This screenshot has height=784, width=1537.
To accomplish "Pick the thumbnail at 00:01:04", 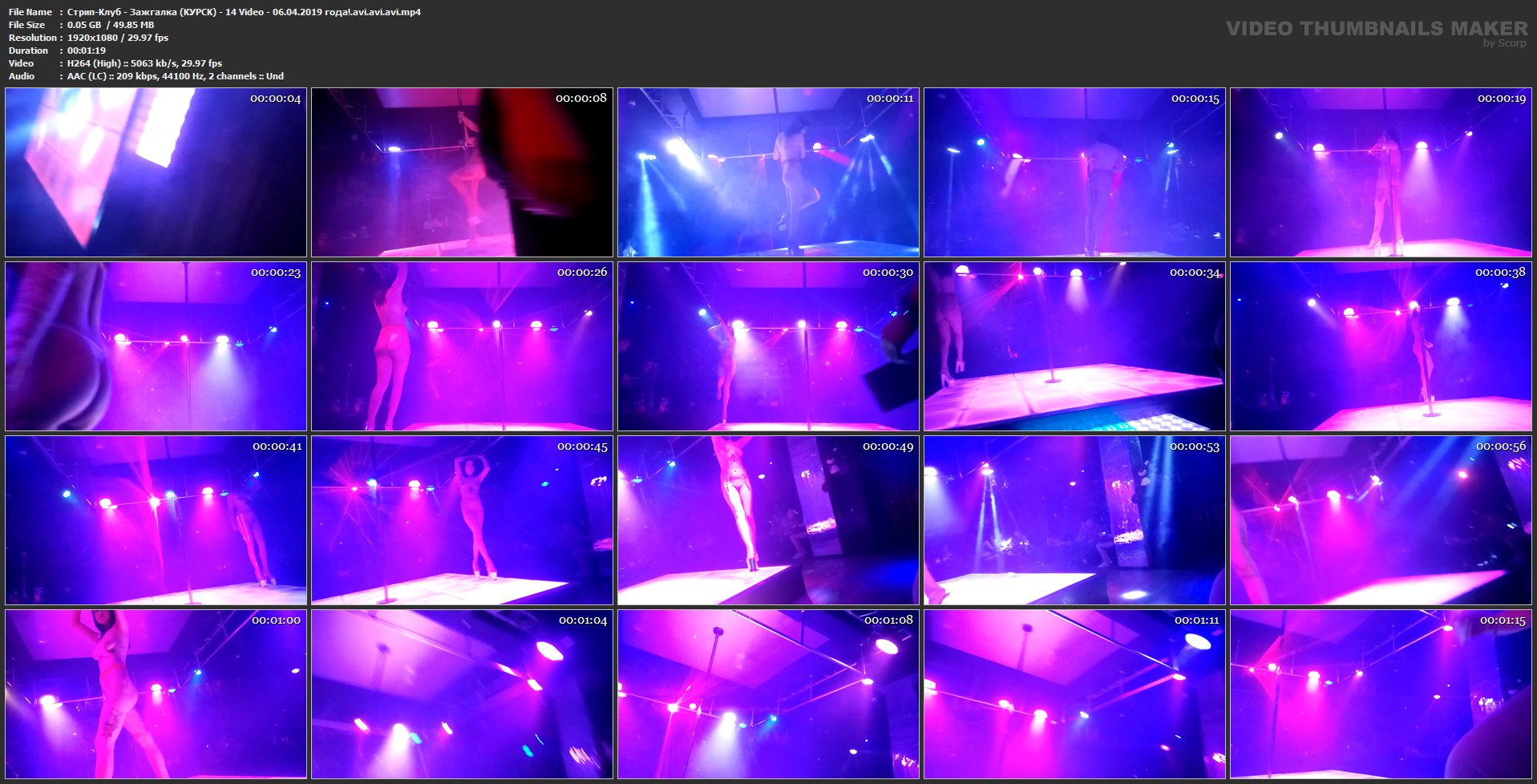I will 463,694.
